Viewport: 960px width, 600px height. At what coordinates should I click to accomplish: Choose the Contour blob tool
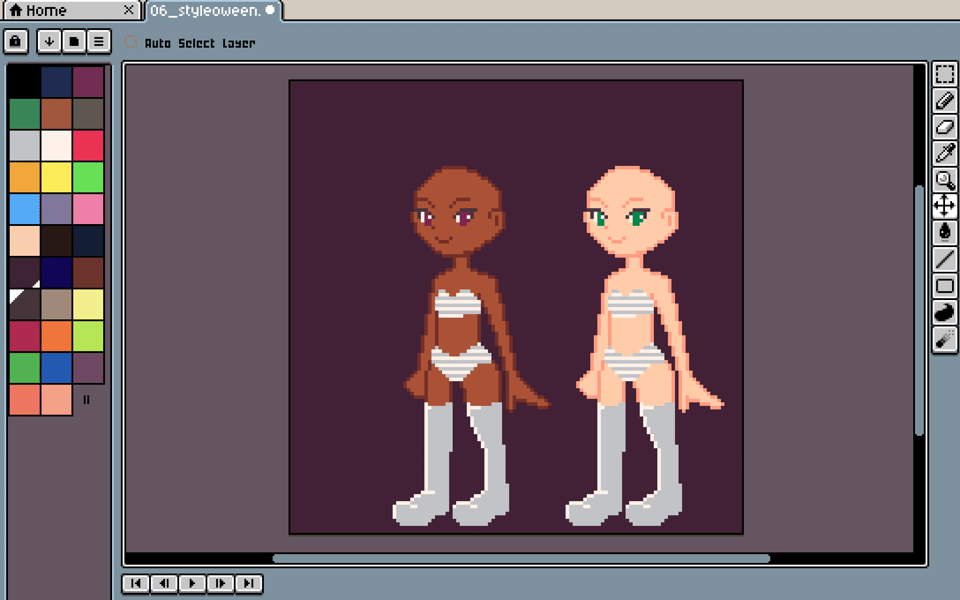coord(945,313)
